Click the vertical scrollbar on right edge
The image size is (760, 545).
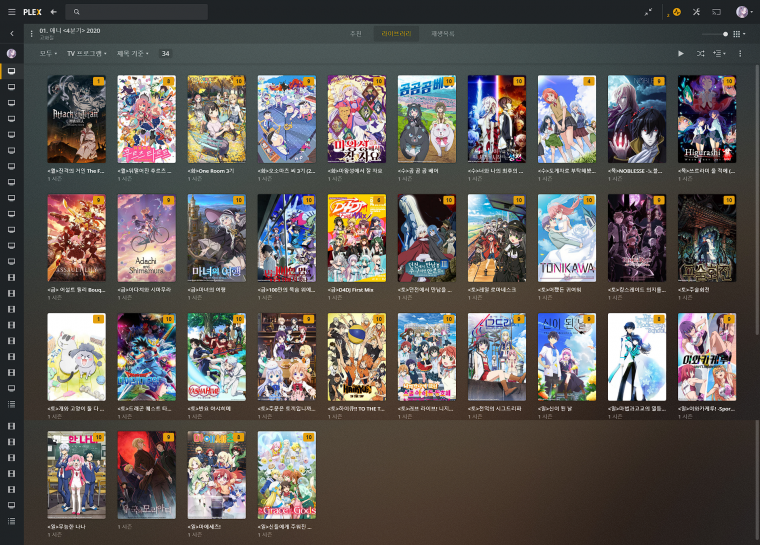[x=757, y=199]
